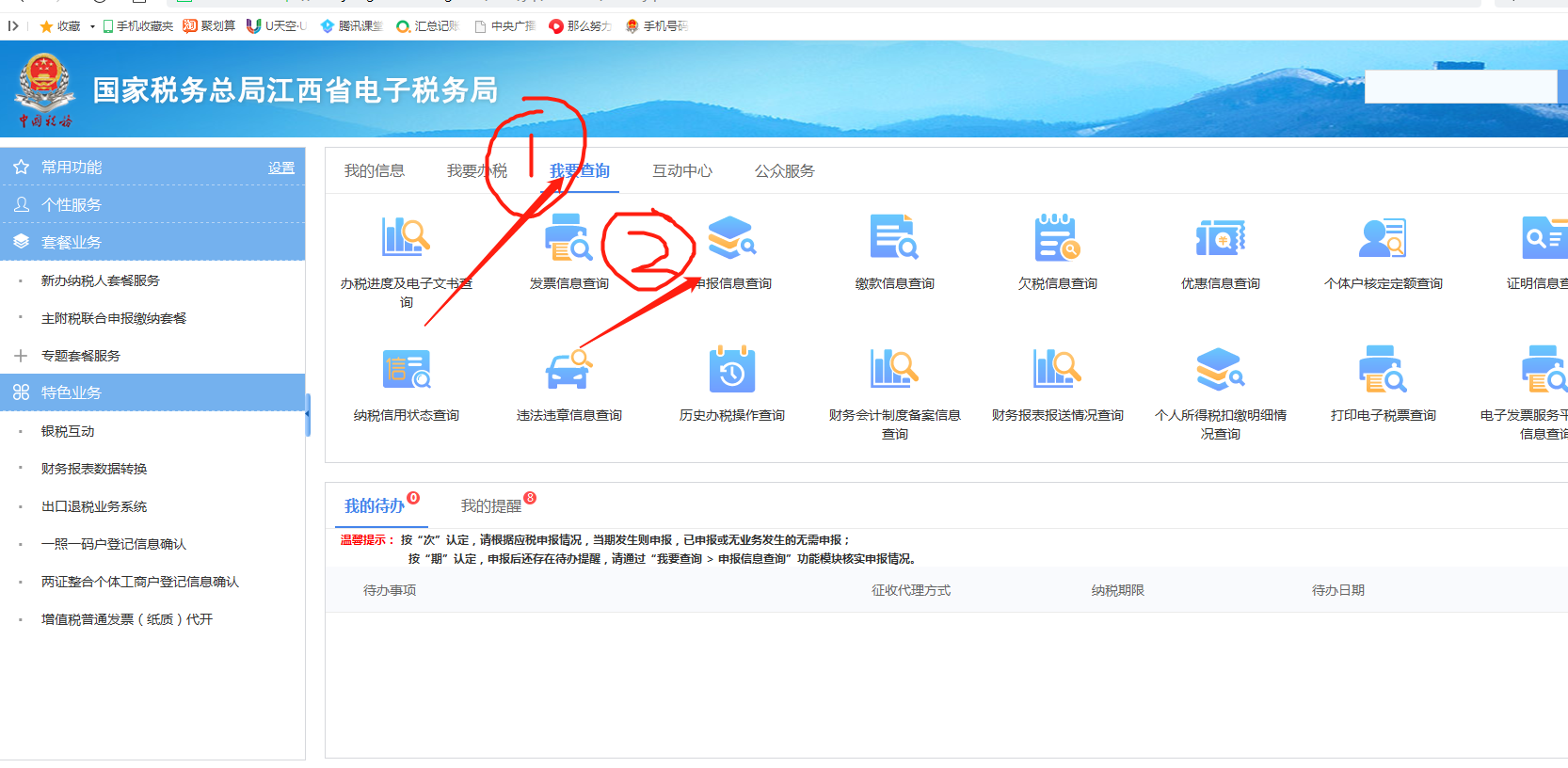Open the 中央广播 bookmark
This screenshot has height=768, width=1568.
[x=505, y=26]
